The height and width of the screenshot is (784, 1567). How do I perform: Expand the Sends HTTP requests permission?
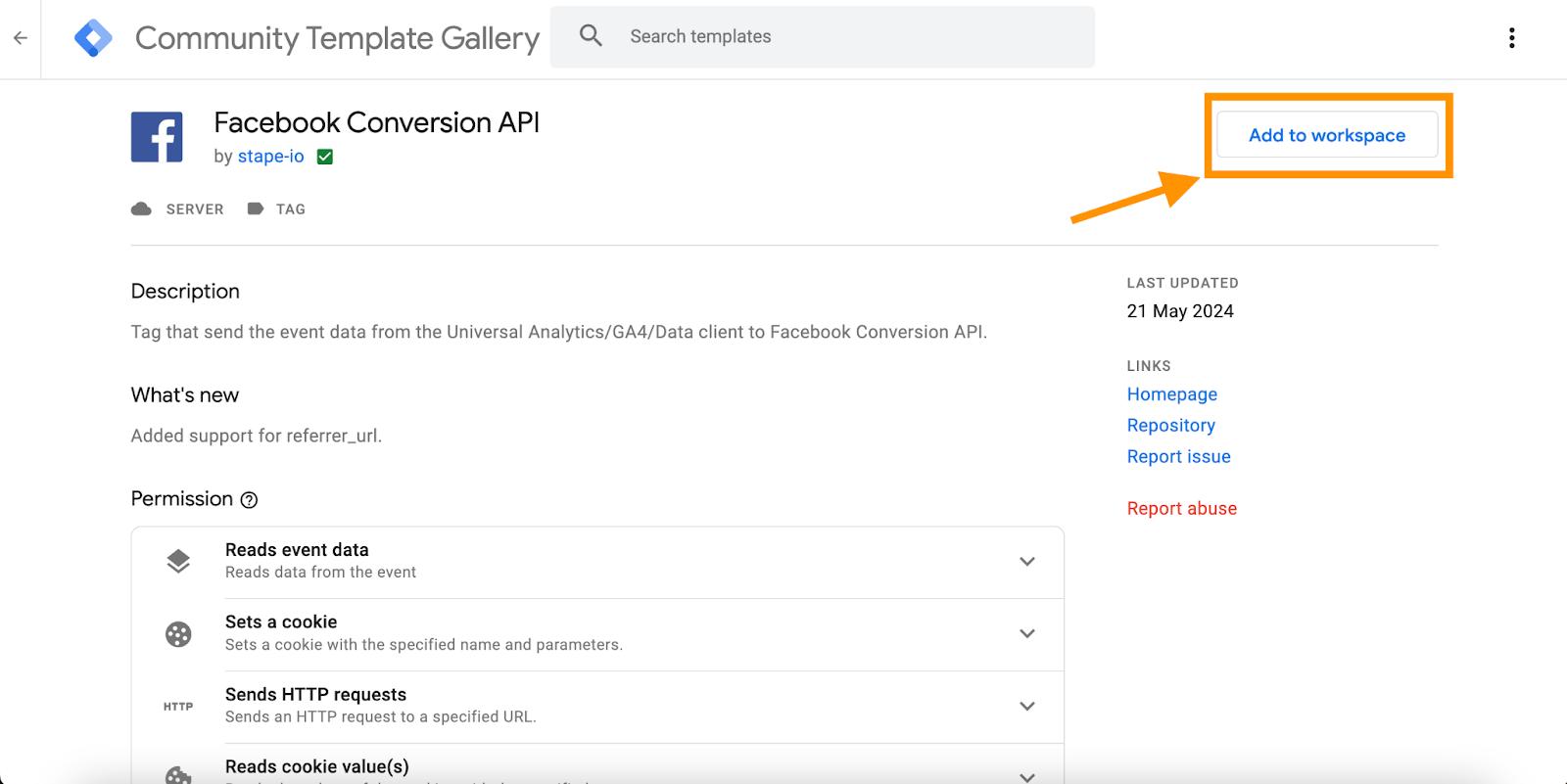click(x=1027, y=707)
